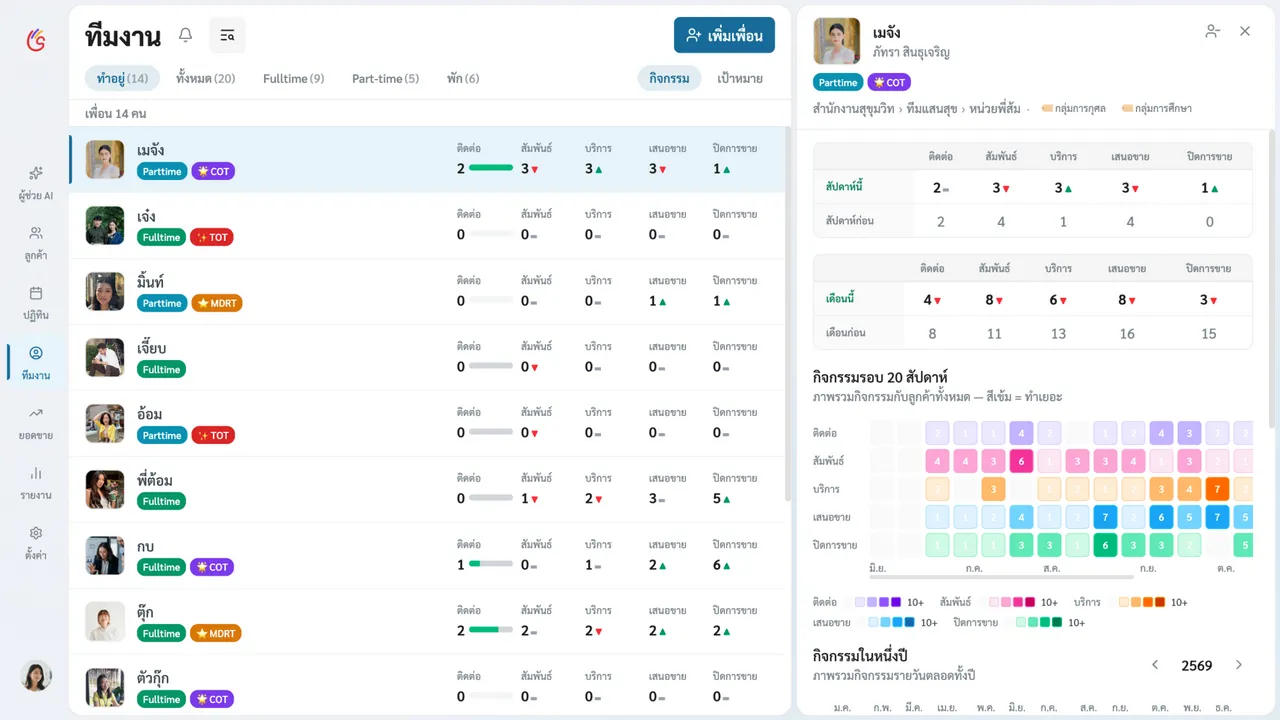Image resolution: width=1280 pixels, height=720 pixels.
Task: Go to ลูกค้า in the sidebar
Action: 36,243
